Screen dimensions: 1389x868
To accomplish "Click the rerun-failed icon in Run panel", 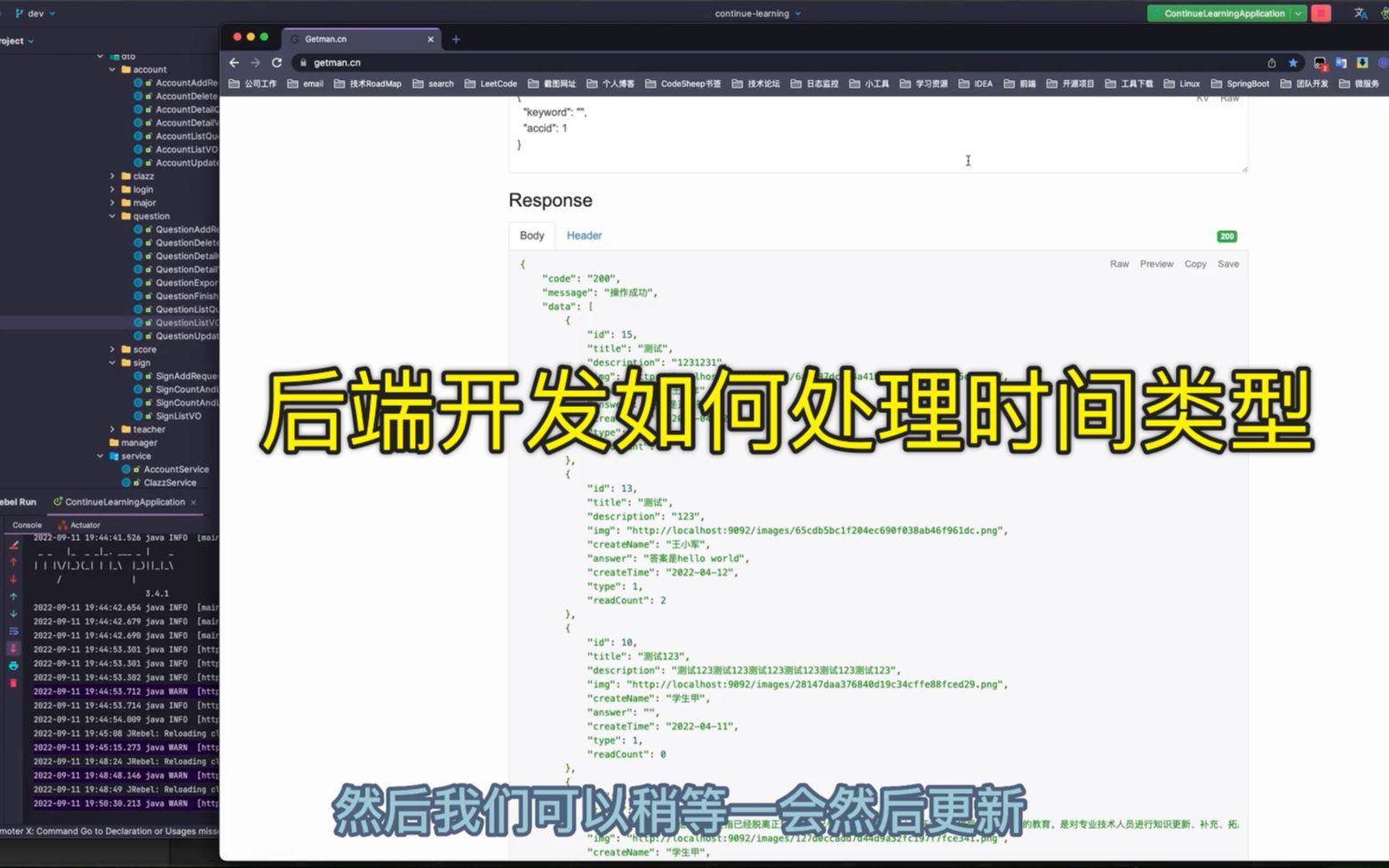I will [13, 545].
